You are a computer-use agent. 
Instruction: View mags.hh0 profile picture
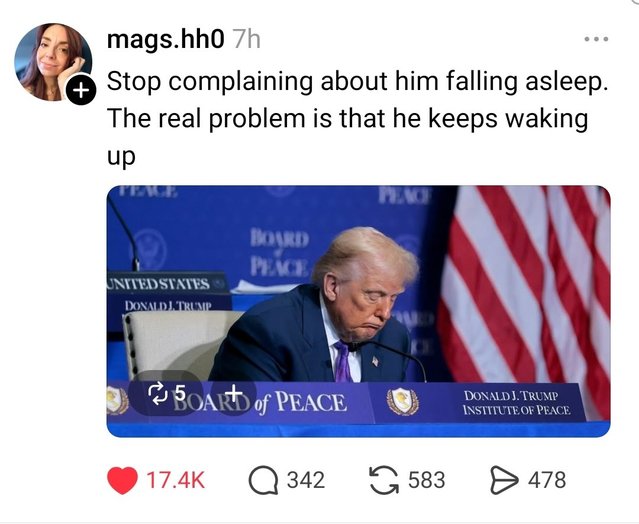click(53, 62)
